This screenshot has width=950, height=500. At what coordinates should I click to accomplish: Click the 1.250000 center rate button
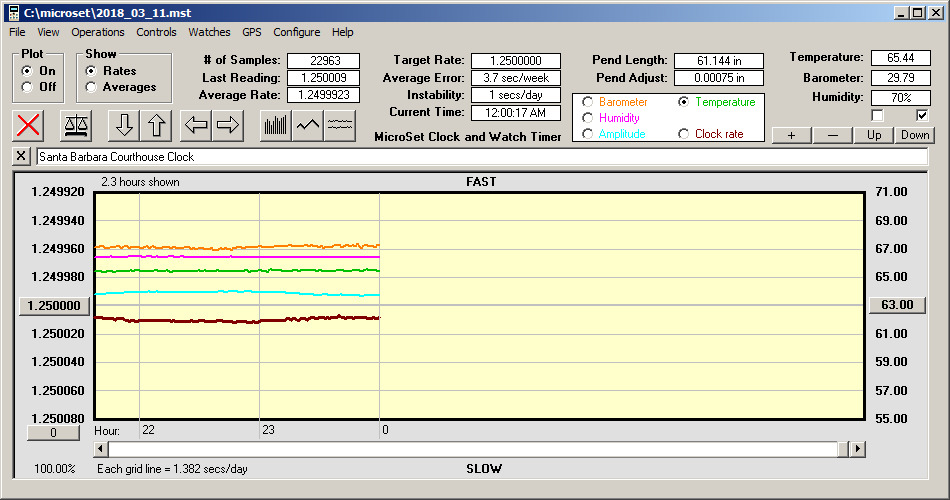click(55, 305)
